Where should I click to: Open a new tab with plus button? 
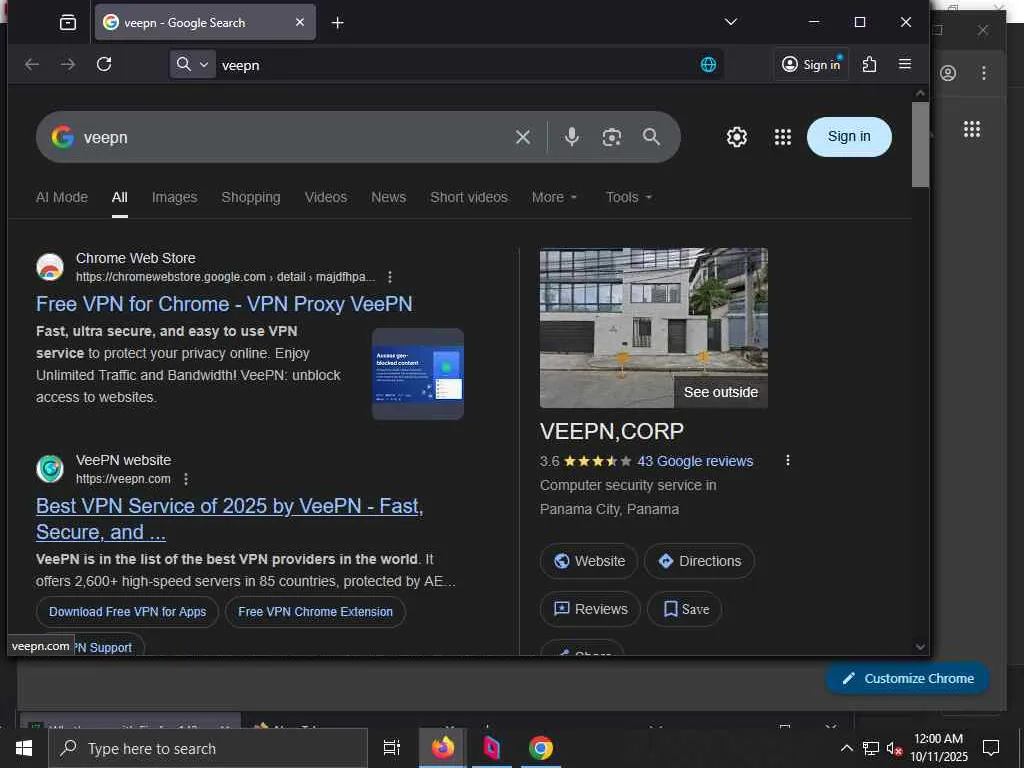click(338, 23)
